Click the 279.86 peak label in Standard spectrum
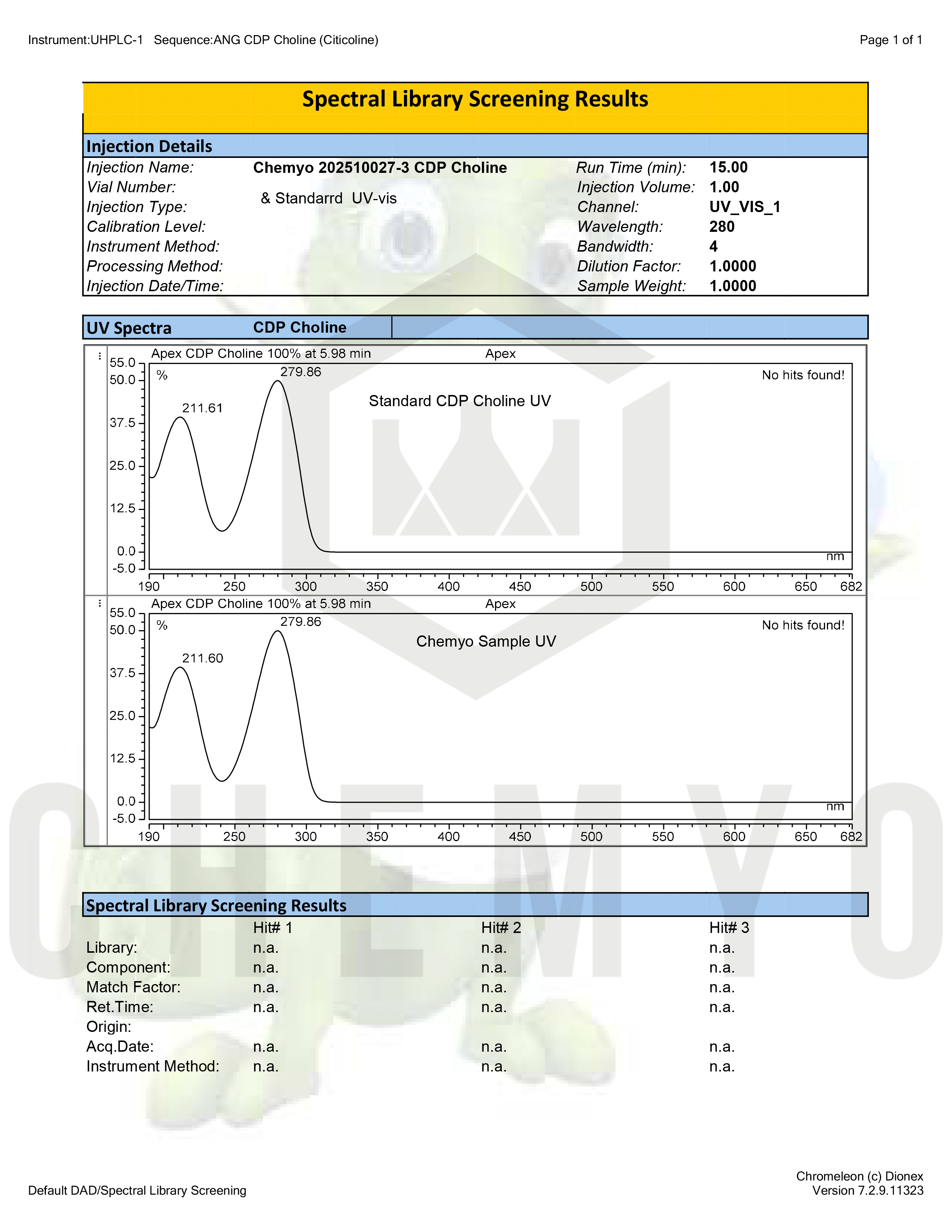 (x=301, y=372)
